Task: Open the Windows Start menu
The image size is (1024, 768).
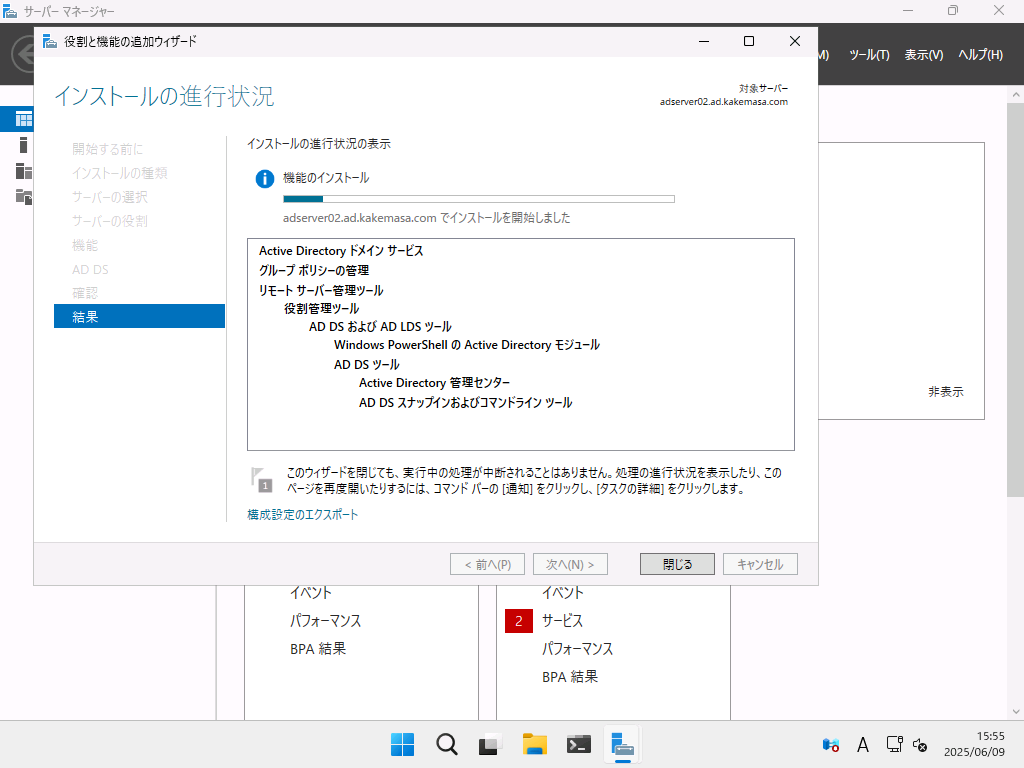Action: (x=402, y=744)
